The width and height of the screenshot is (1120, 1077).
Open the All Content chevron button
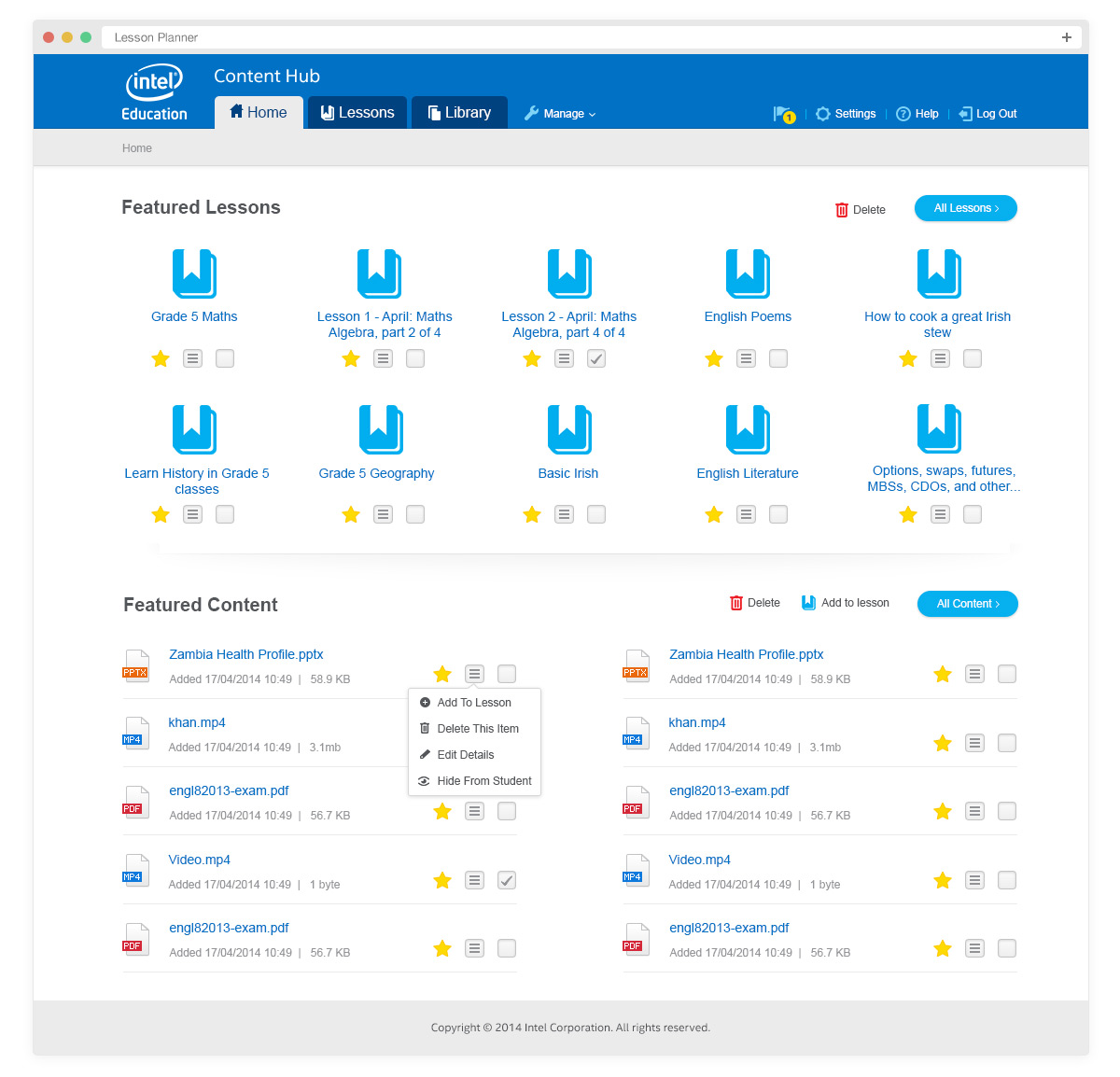click(x=967, y=604)
